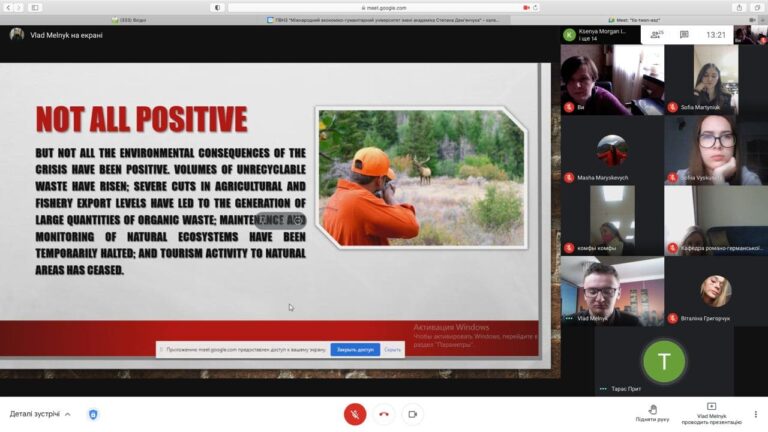Click the zoom overlay icon over slide text
The width and height of the screenshot is (768, 432).
coord(297,221)
